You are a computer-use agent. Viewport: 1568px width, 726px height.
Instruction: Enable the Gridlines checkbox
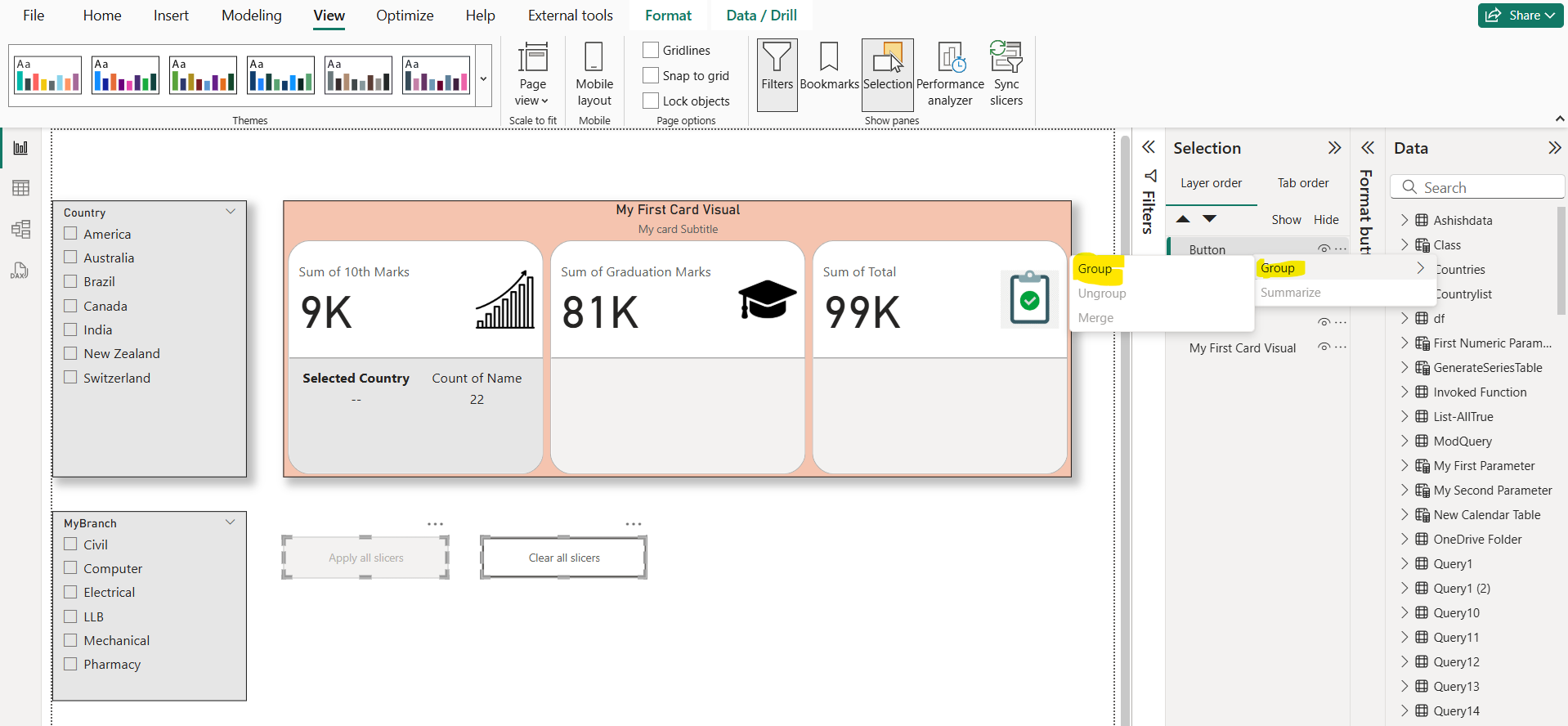(651, 51)
